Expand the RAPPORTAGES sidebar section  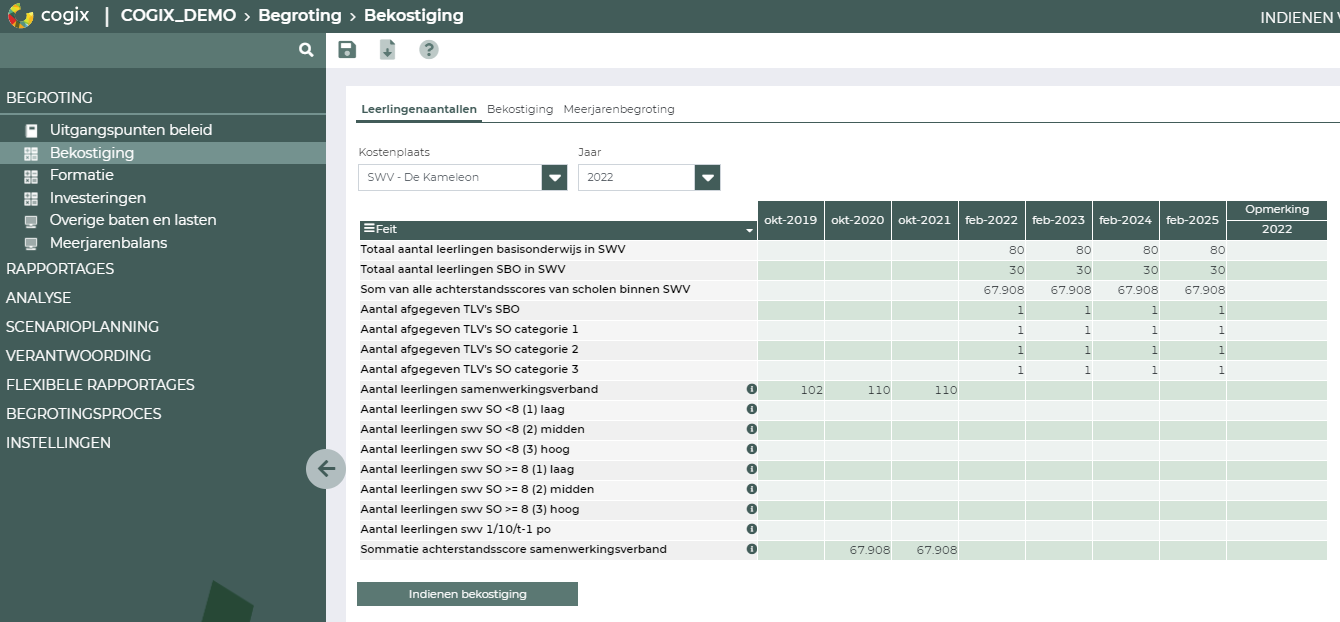click(x=60, y=269)
